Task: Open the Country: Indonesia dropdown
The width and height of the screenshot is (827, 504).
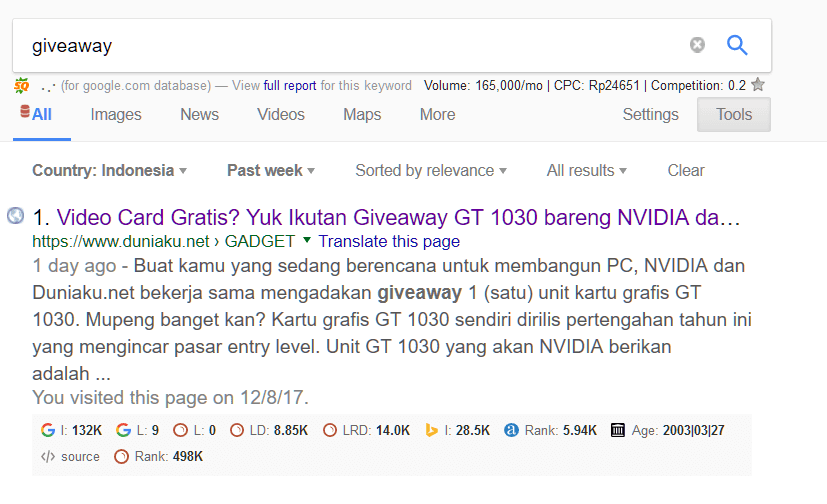Action: click(109, 170)
